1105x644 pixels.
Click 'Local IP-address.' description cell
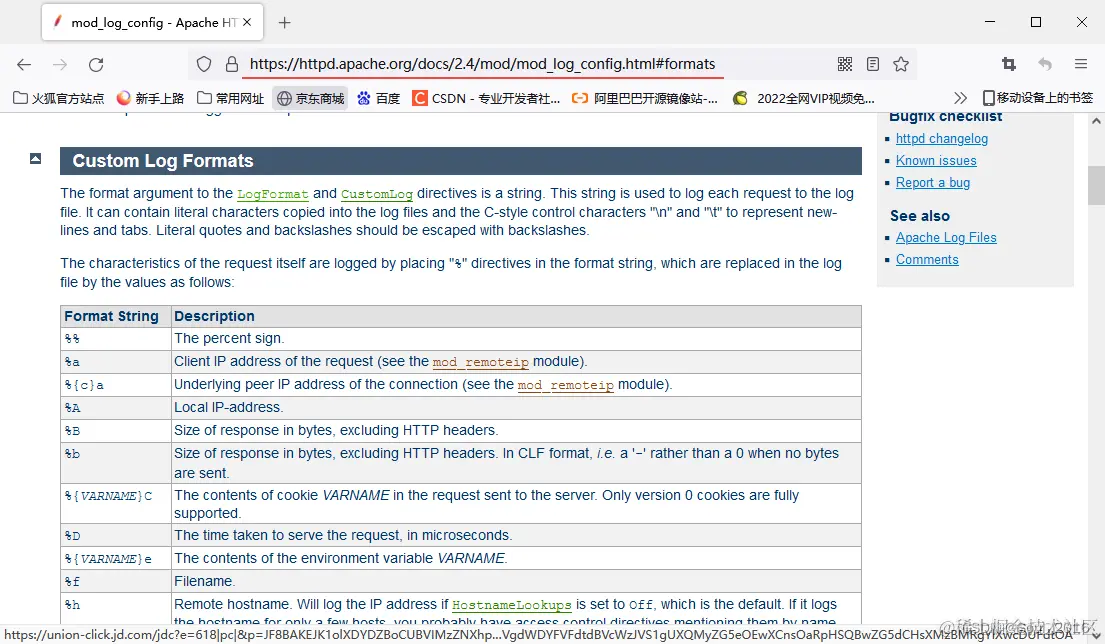click(517, 408)
